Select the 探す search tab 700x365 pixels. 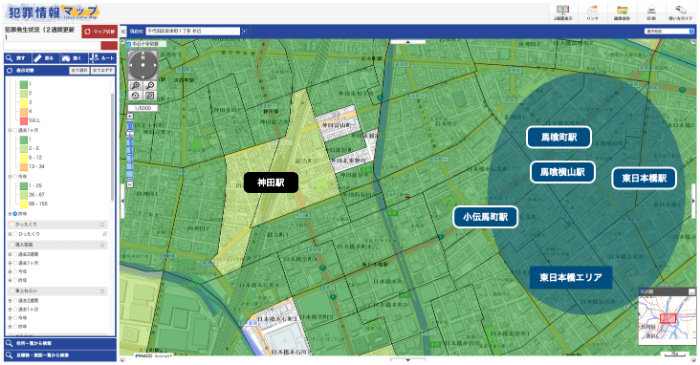(x=17, y=58)
